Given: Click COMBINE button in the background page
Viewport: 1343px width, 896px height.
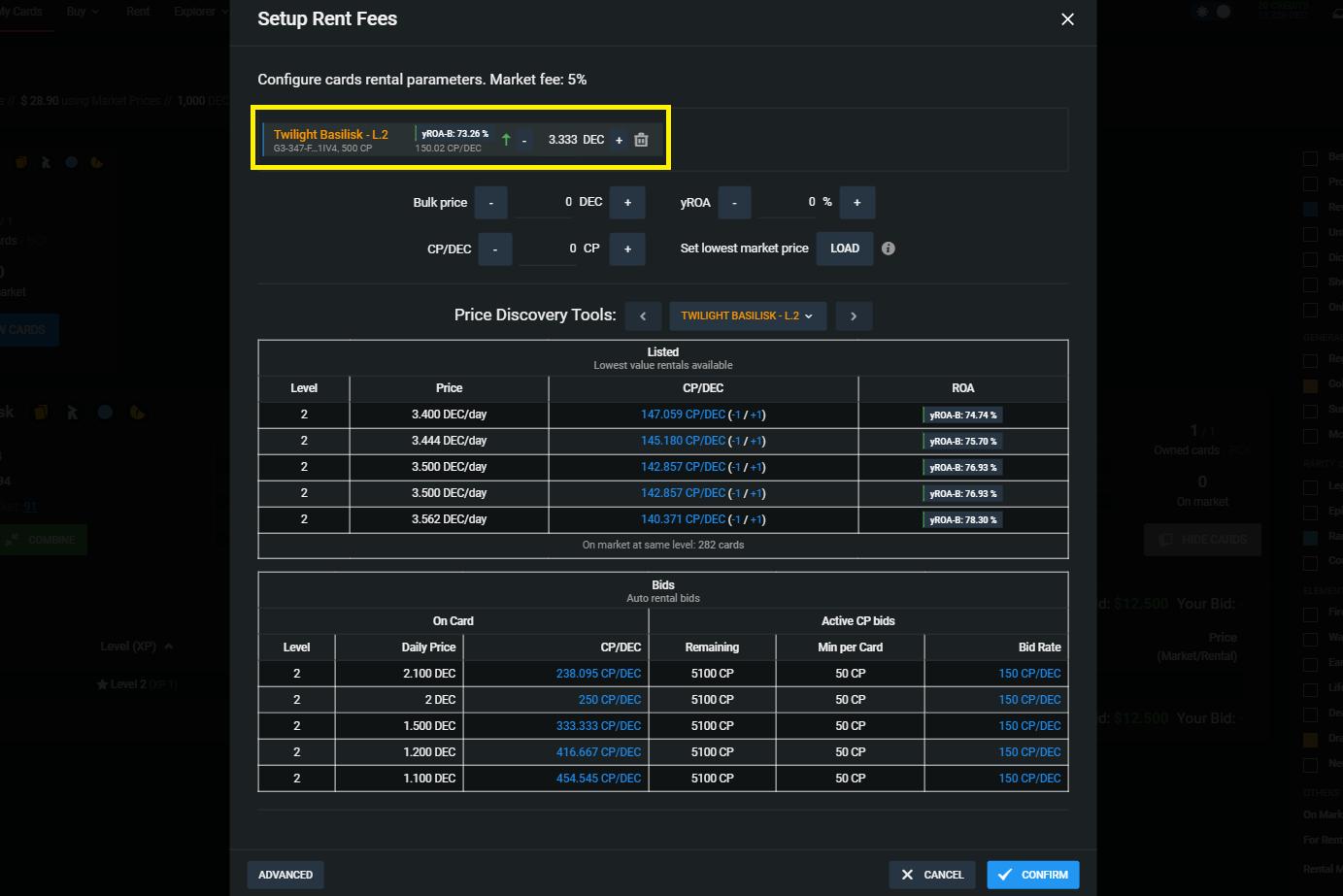Looking at the screenshot, I should pos(42,540).
